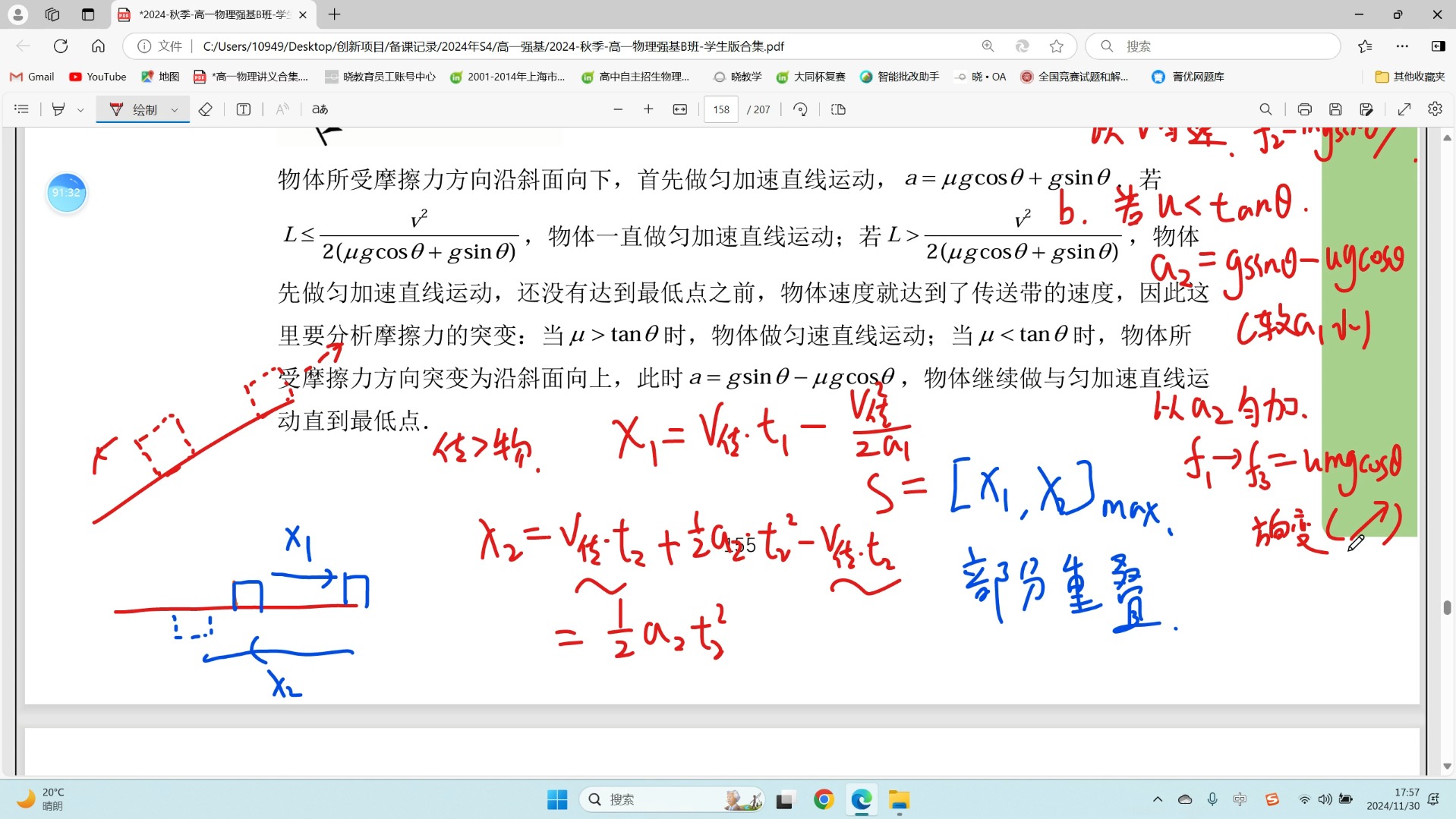Toggle fit-to-width page zoom
Viewport: 1456px width, 819px height.
[679, 109]
